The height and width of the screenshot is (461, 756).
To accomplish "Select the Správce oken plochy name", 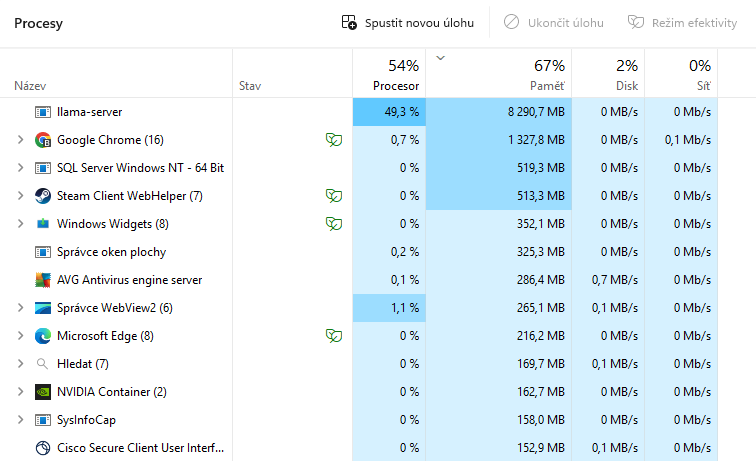I will click(x=111, y=252).
